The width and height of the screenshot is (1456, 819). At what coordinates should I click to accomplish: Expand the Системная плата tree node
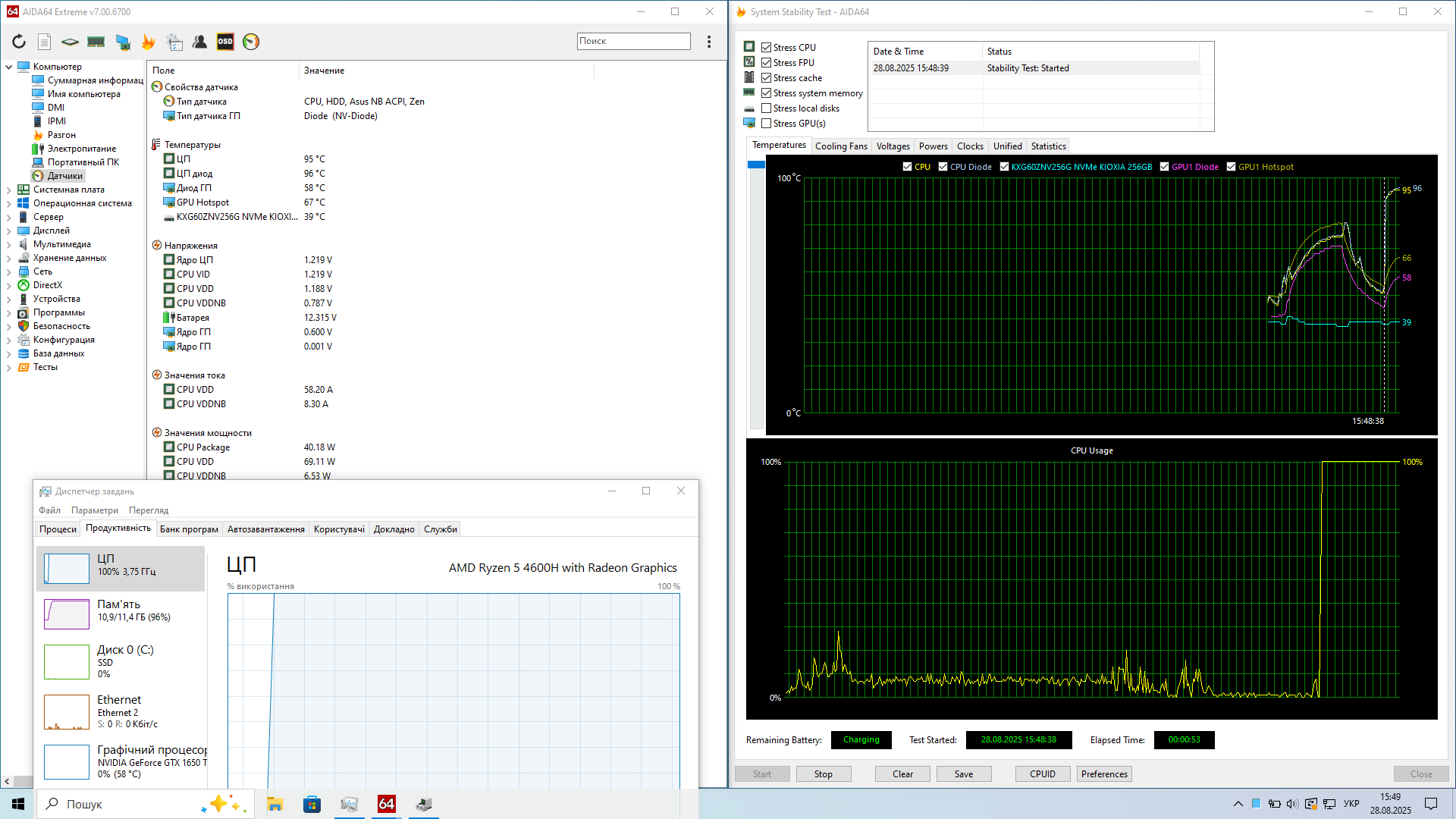[8, 190]
